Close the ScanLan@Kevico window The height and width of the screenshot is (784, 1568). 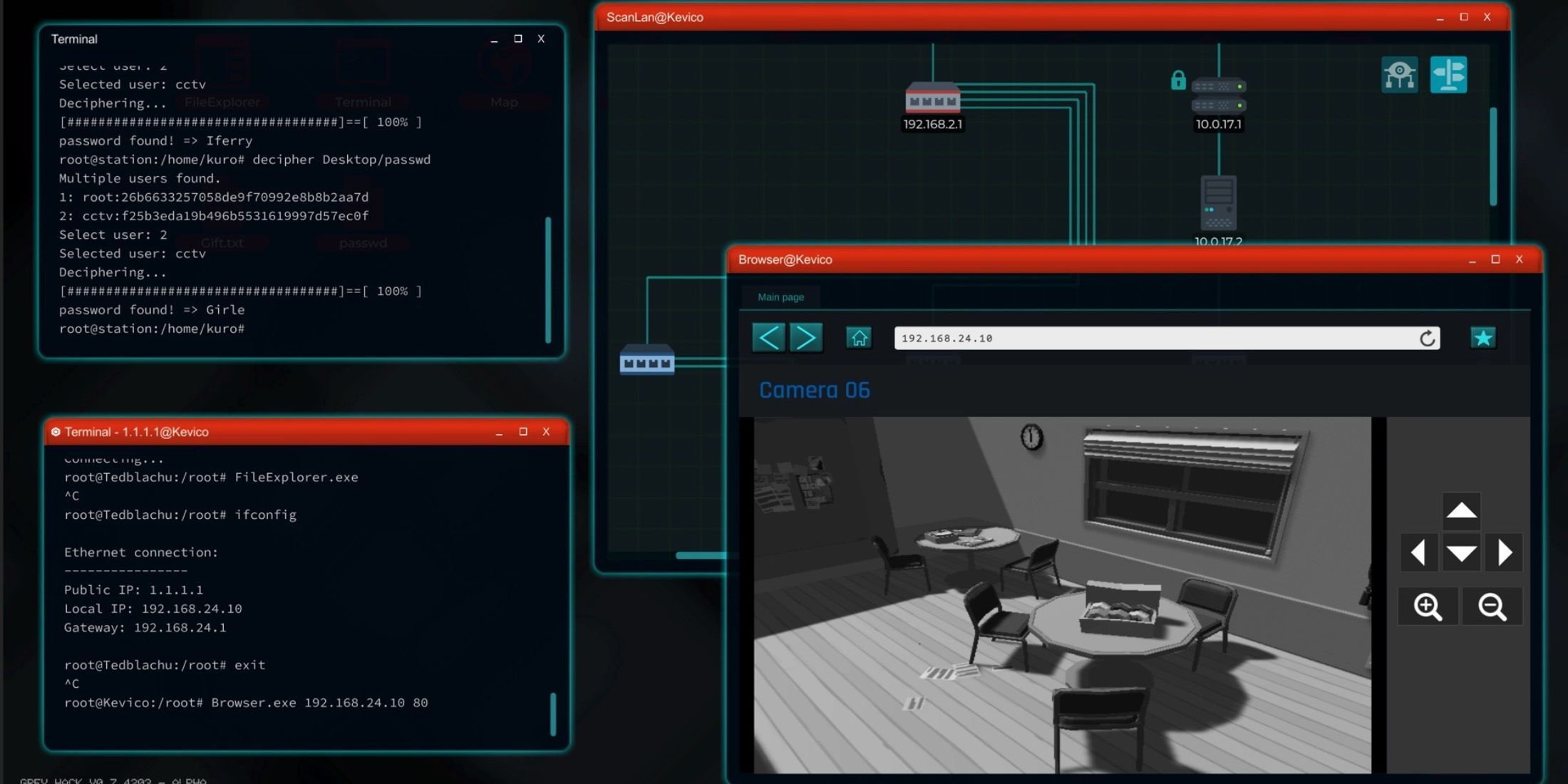pyautogui.click(x=1487, y=17)
